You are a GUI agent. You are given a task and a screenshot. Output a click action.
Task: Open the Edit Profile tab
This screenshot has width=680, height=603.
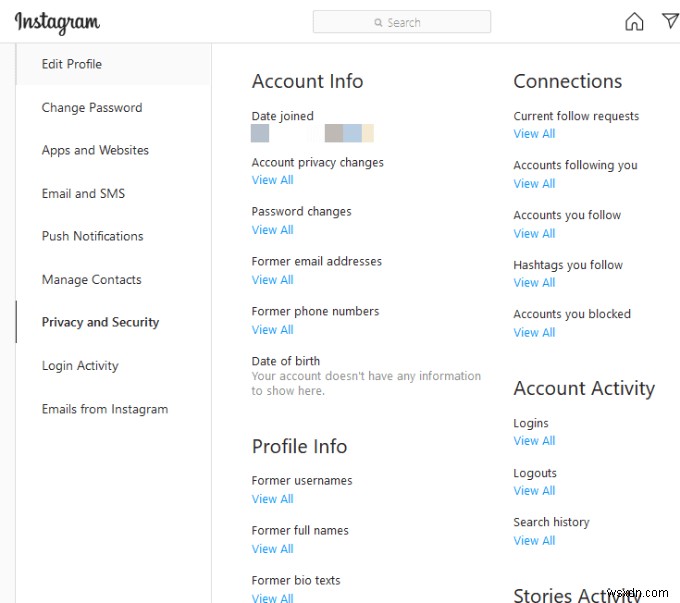point(72,64)
